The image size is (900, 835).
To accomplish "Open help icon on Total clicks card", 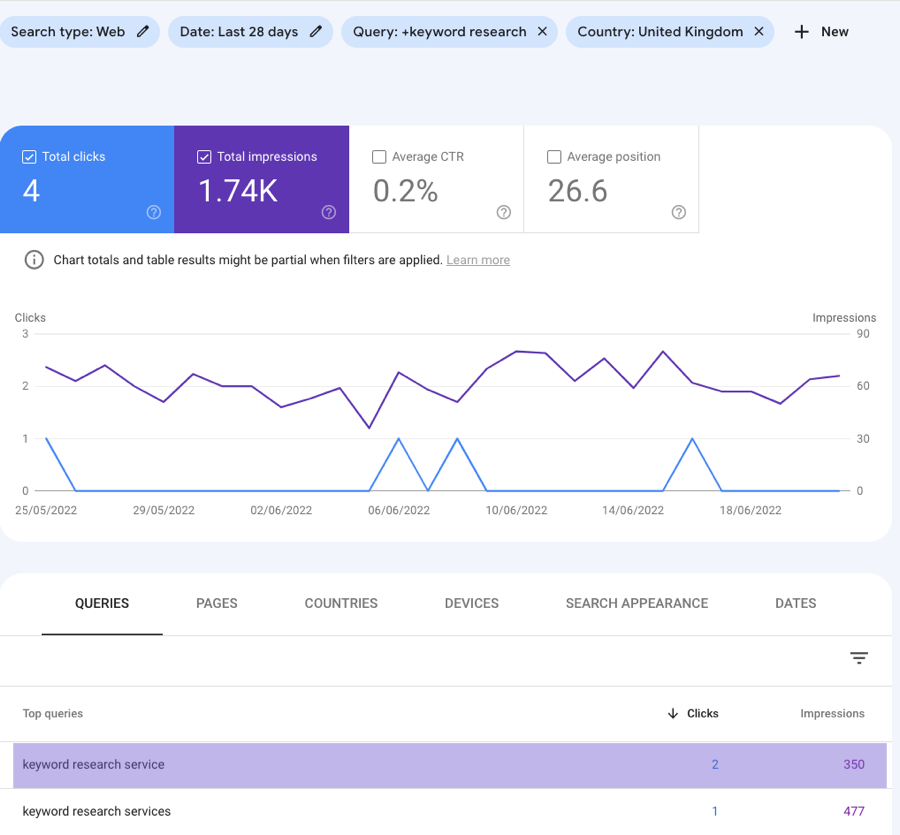I will pos(154,212).
